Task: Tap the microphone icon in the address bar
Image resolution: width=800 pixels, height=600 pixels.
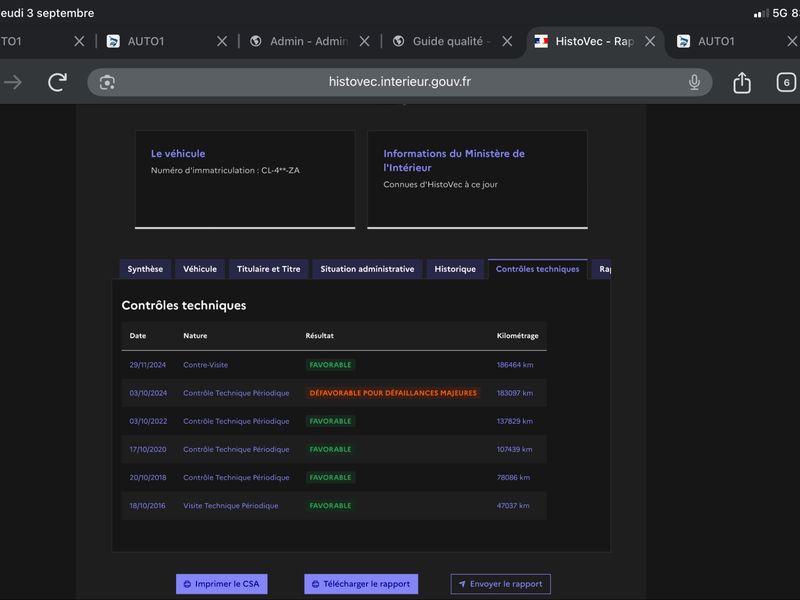Action: click(694, 82)
